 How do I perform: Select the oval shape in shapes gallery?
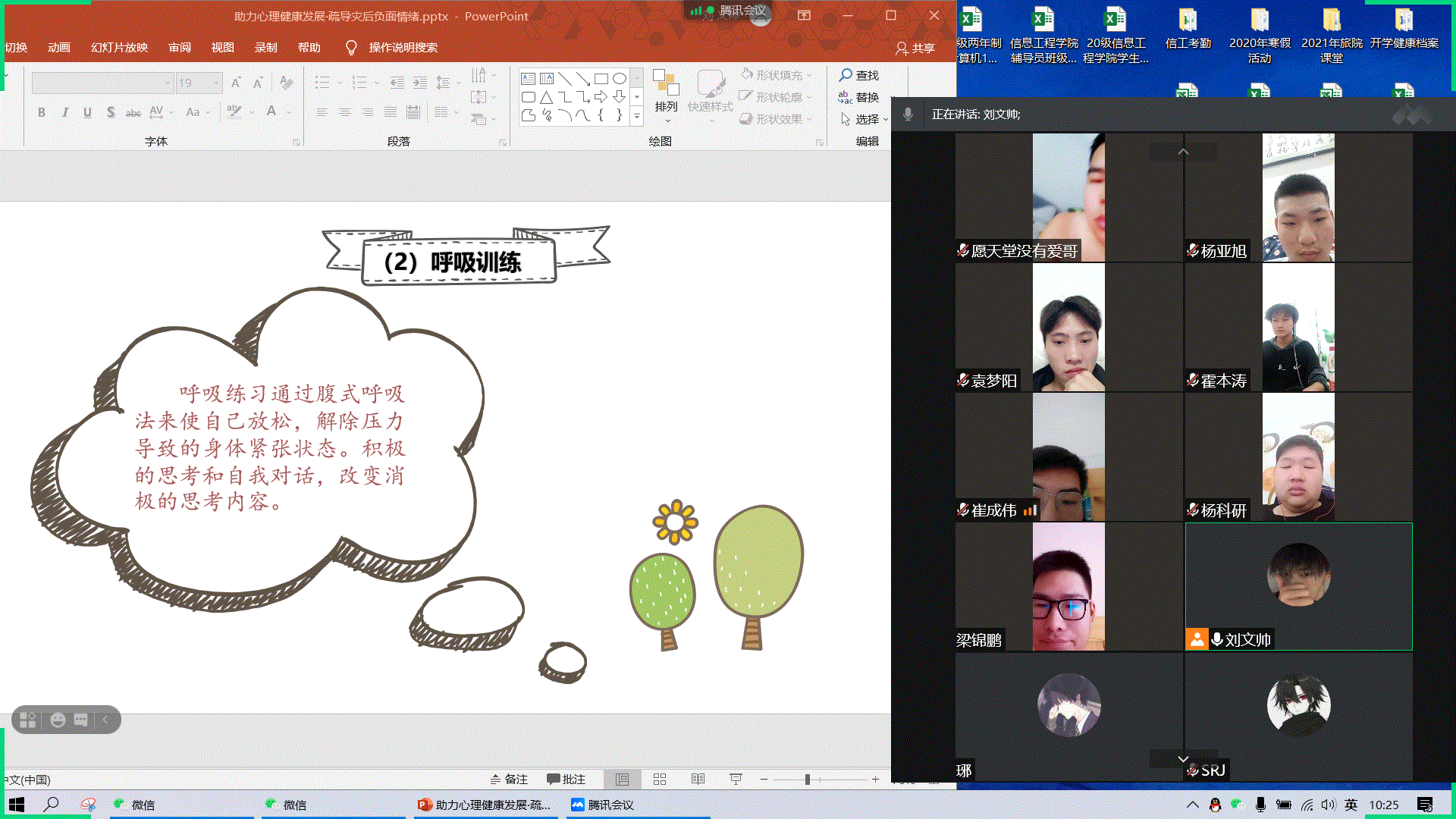pos(620,79)
